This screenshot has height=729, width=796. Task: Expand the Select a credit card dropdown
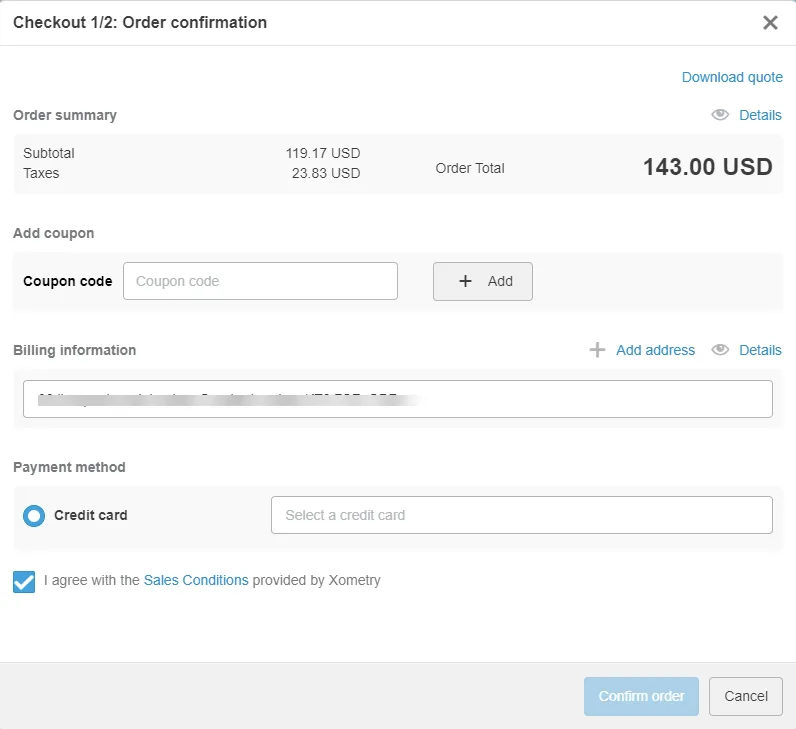point(521,515)
